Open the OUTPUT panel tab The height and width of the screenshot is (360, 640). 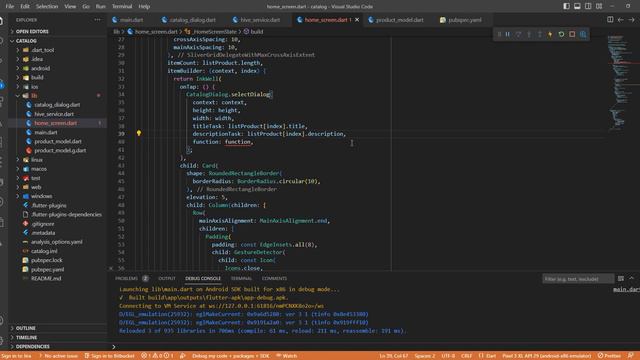pyautogui.click(x=167, y=278)
